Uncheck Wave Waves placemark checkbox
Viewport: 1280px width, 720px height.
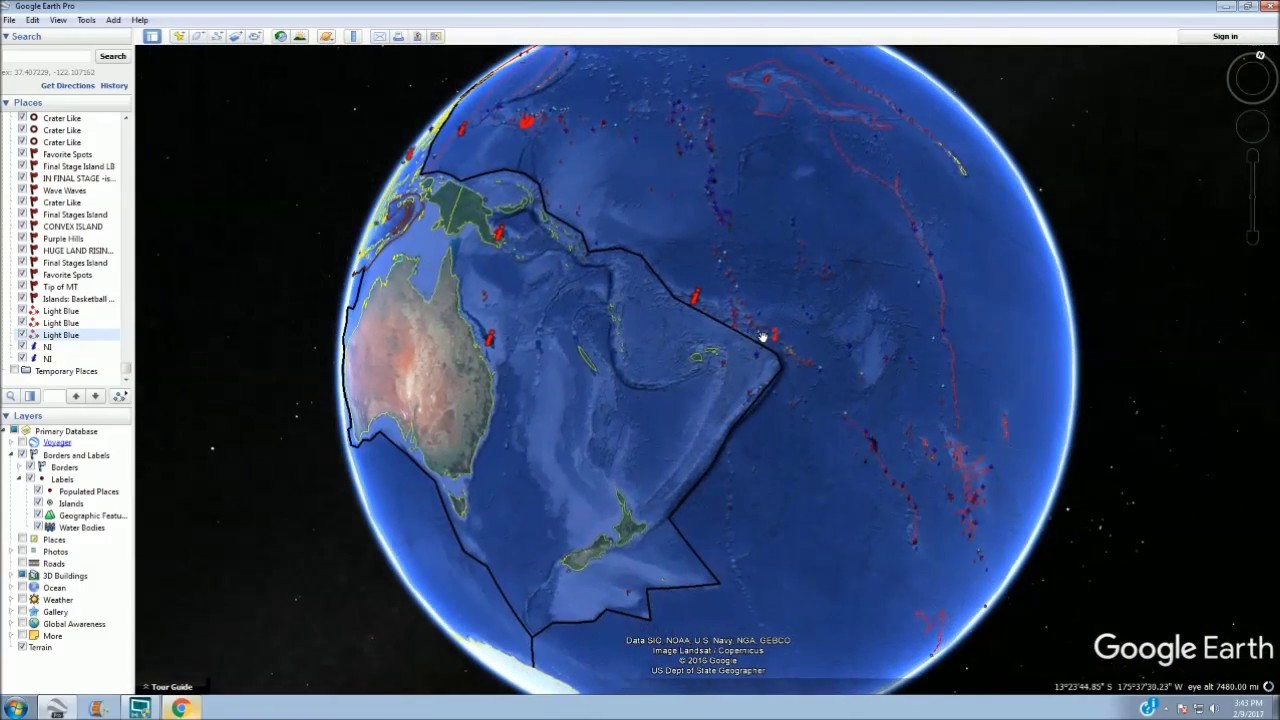click(22, 190)
